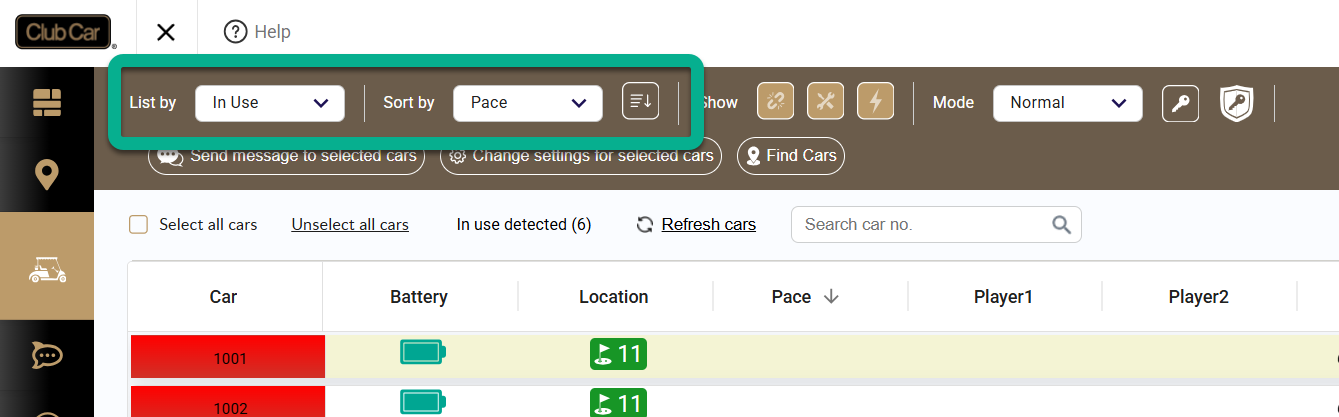Open the map pin sidebar icon

pyautogui.click(x=47, y=175)
